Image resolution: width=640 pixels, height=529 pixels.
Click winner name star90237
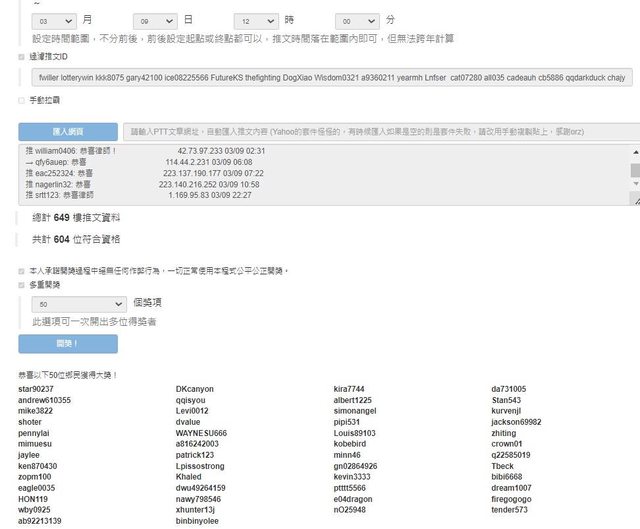pos(36,389)
